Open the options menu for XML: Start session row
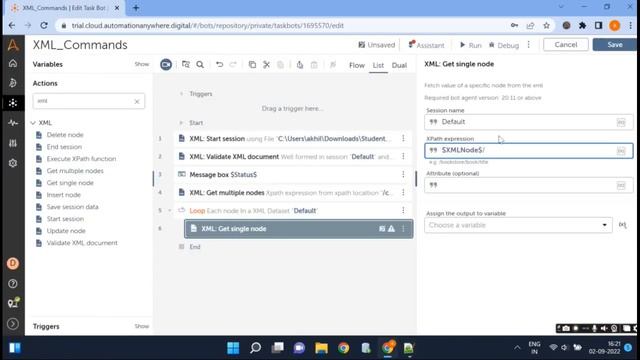The height and width of the screenshot is (360, 640). point(403,138)
